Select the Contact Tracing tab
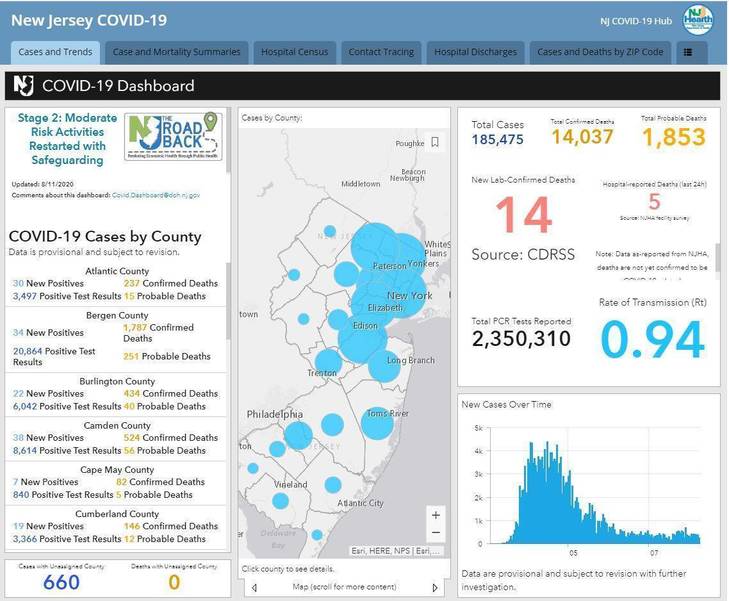729x601 pixels. 382,52
